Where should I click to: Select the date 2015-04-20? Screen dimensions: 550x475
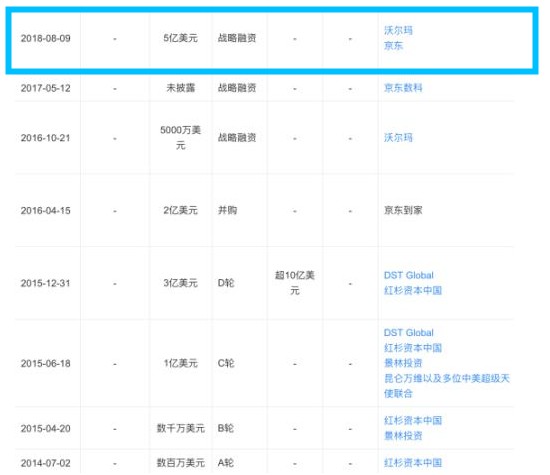pos(46,428)
